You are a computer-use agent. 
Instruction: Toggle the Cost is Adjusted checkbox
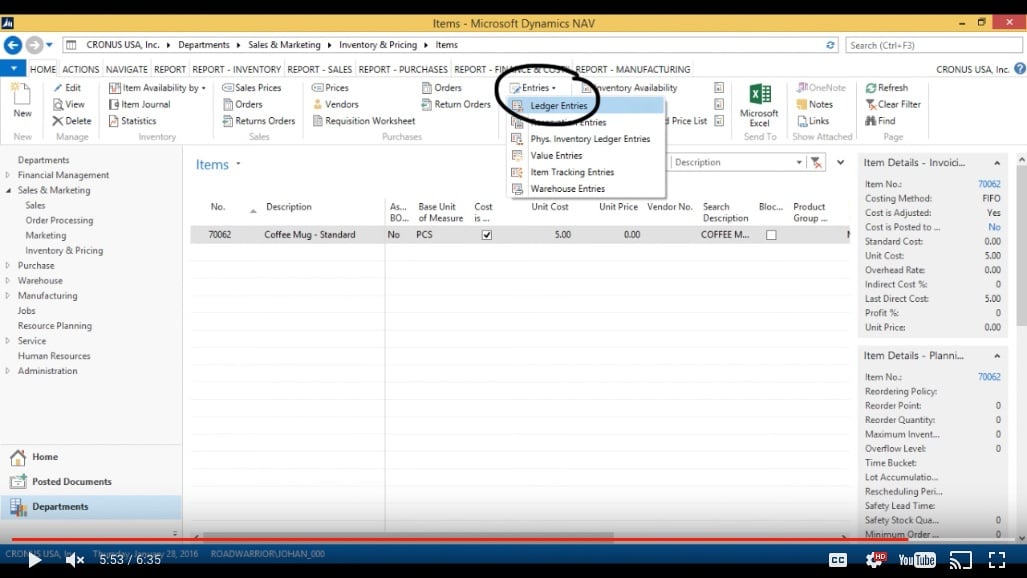pos(487,235)
